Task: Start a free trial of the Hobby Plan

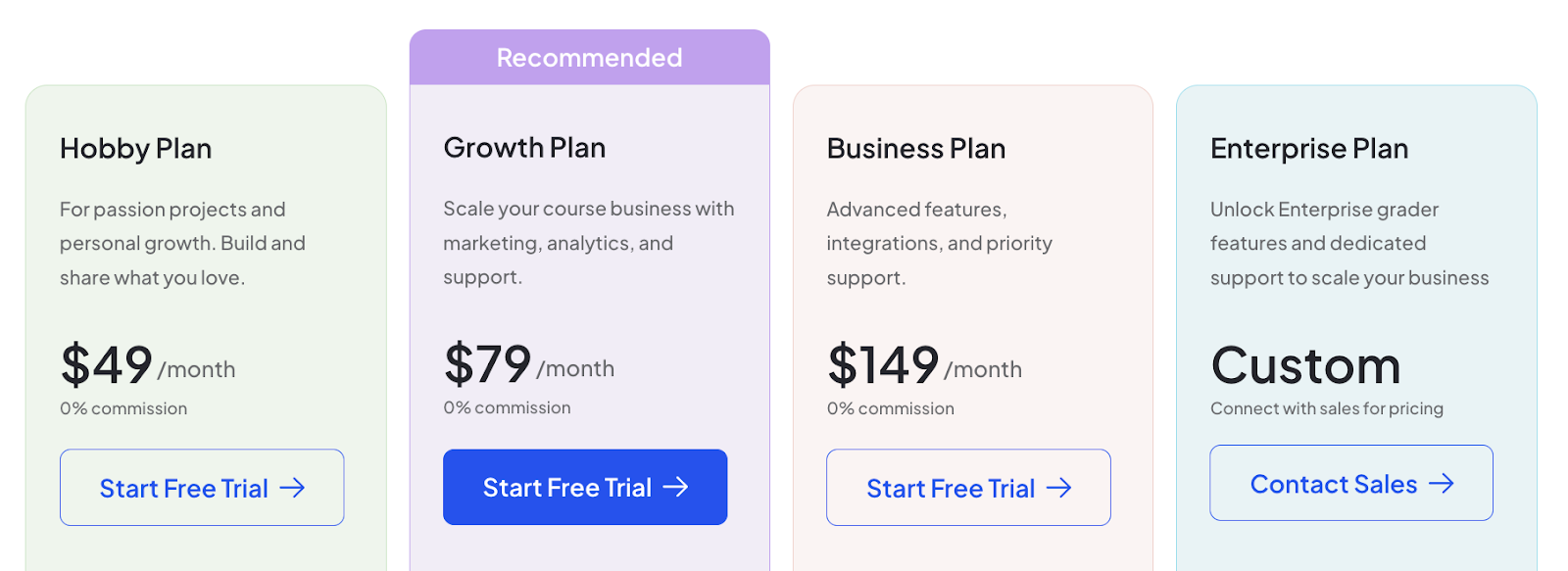Action: click(201, 488)
